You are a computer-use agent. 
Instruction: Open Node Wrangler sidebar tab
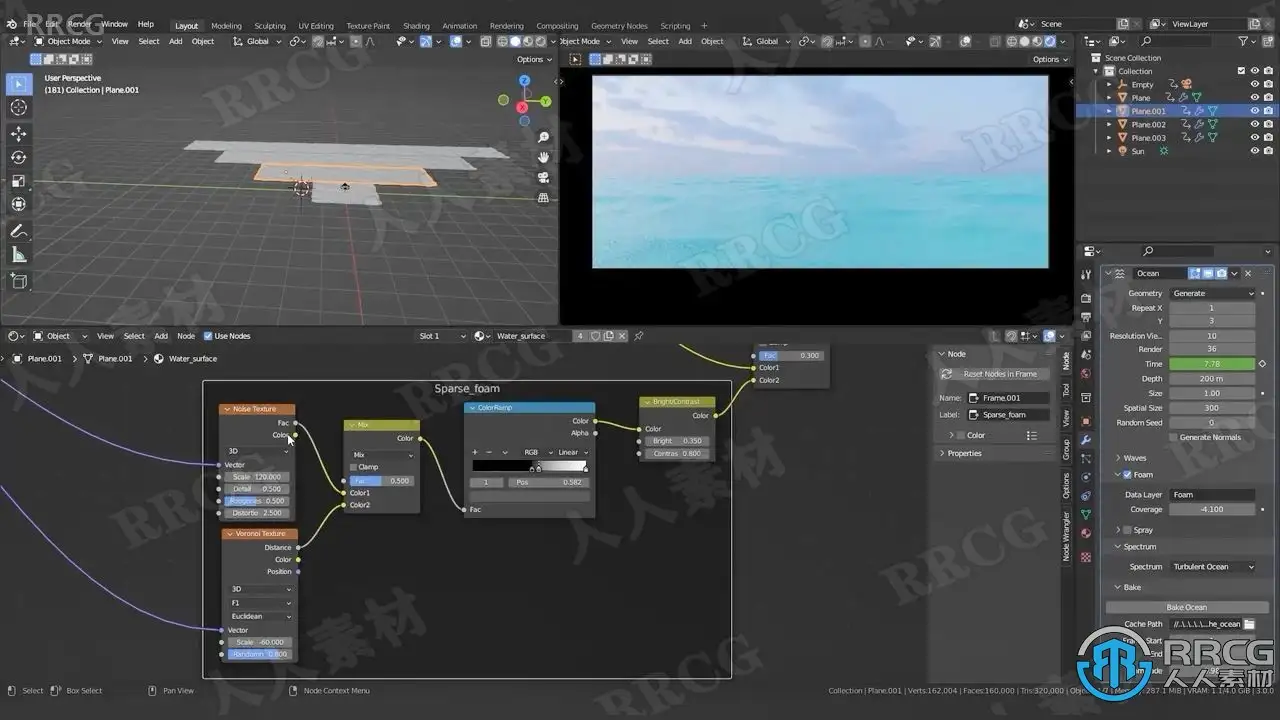(x=1065, y=535)
